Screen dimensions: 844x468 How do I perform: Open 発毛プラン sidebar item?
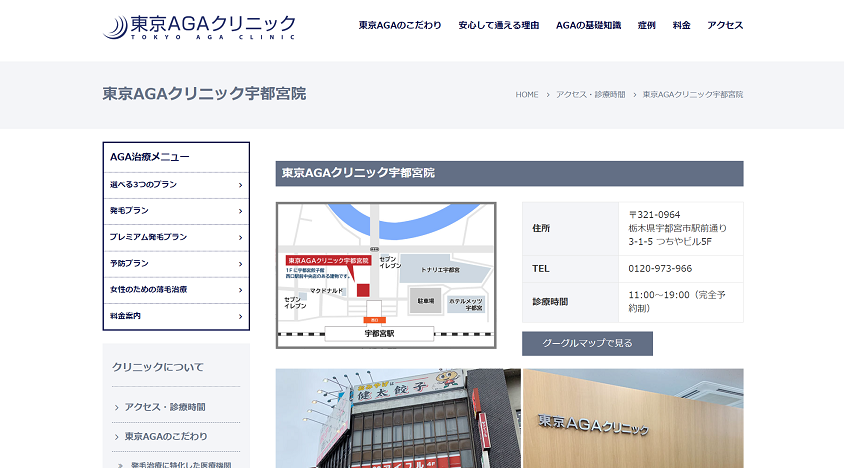tap(176, 211)
